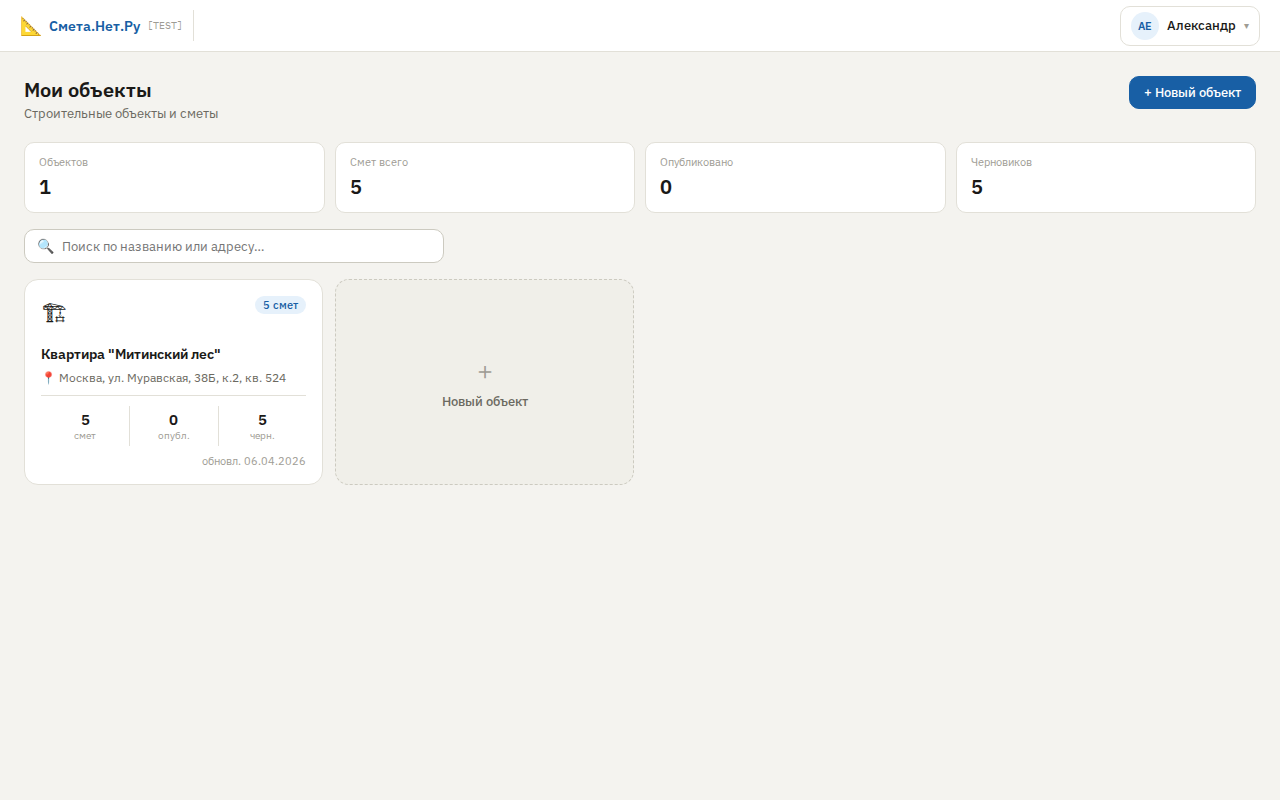The image size is (1280, 800).
Task: Open the Квартира "Митинский лес" object title
Action: pos(131,354)
